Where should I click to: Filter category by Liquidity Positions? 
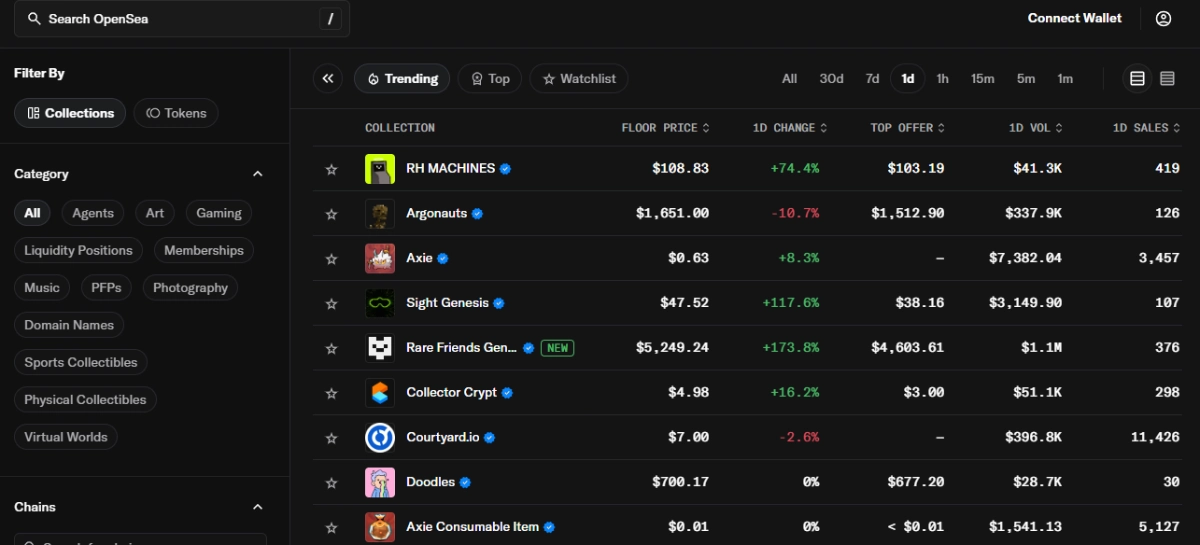pos(78,250)
